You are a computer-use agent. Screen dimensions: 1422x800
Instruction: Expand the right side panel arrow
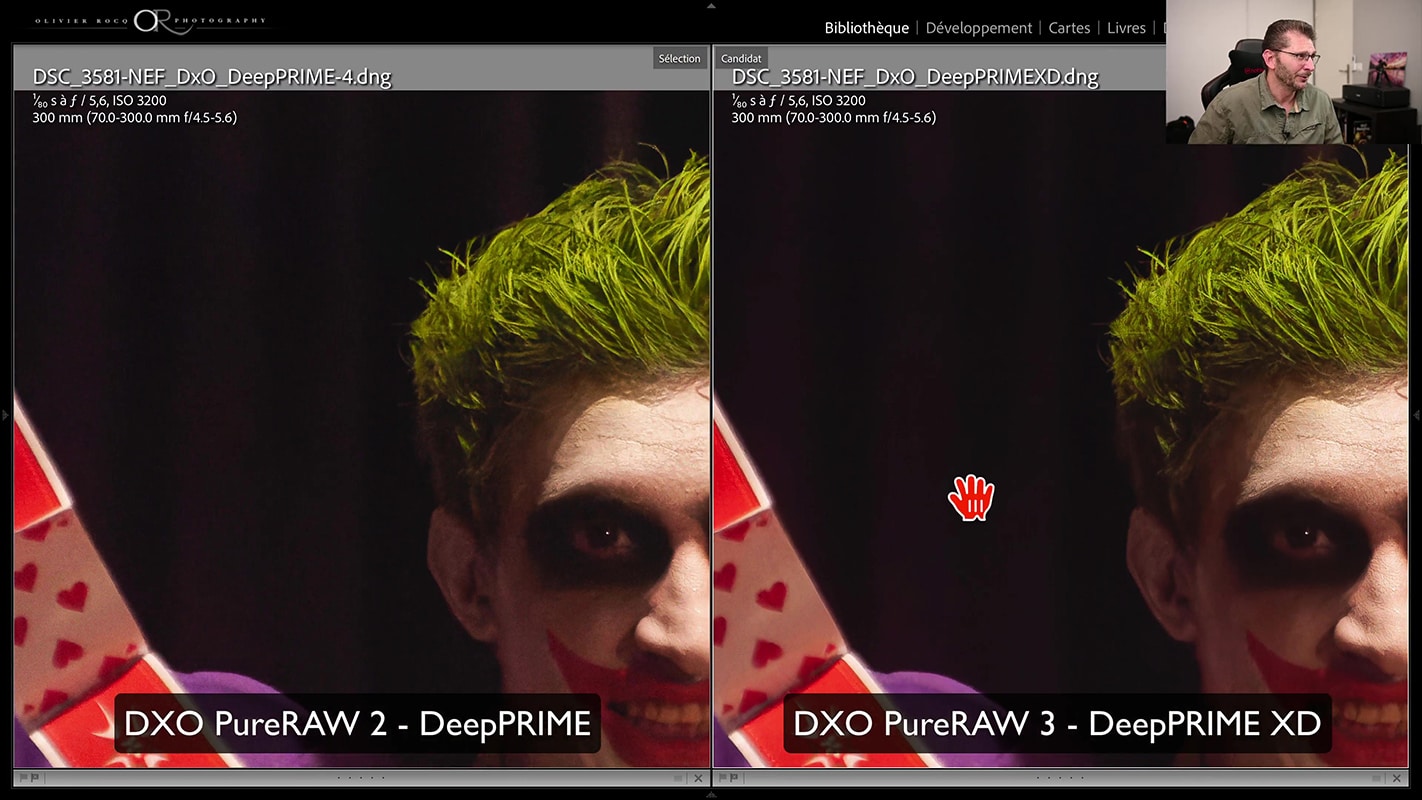(x=1416, y=414)
